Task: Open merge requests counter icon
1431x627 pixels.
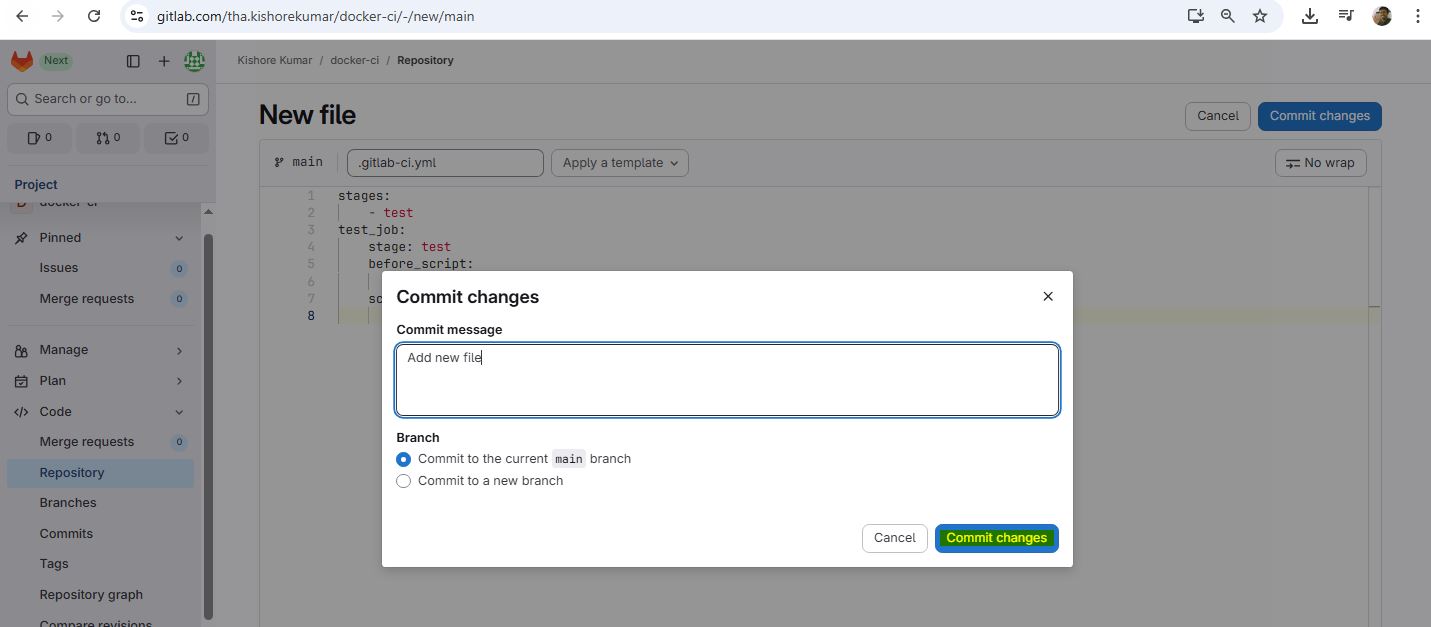Action: 108,138
